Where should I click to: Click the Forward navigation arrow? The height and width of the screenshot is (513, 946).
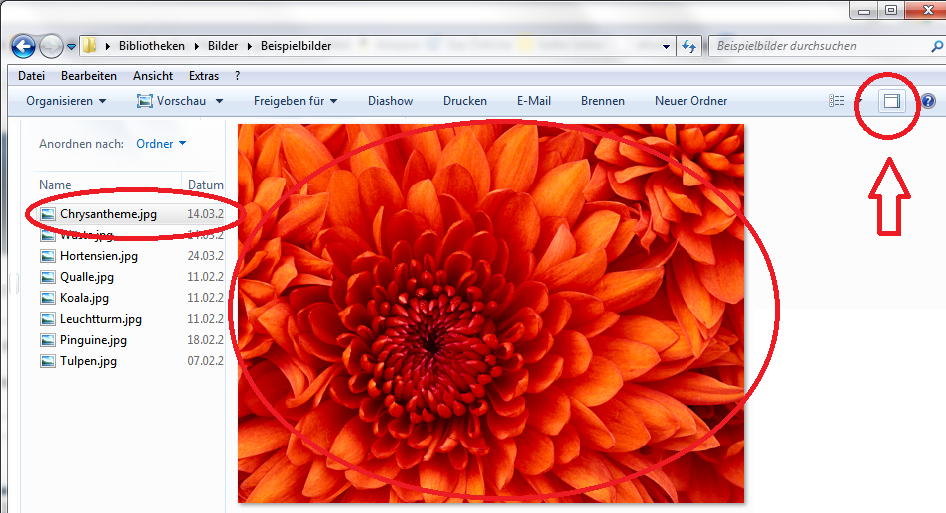[51, 46]
